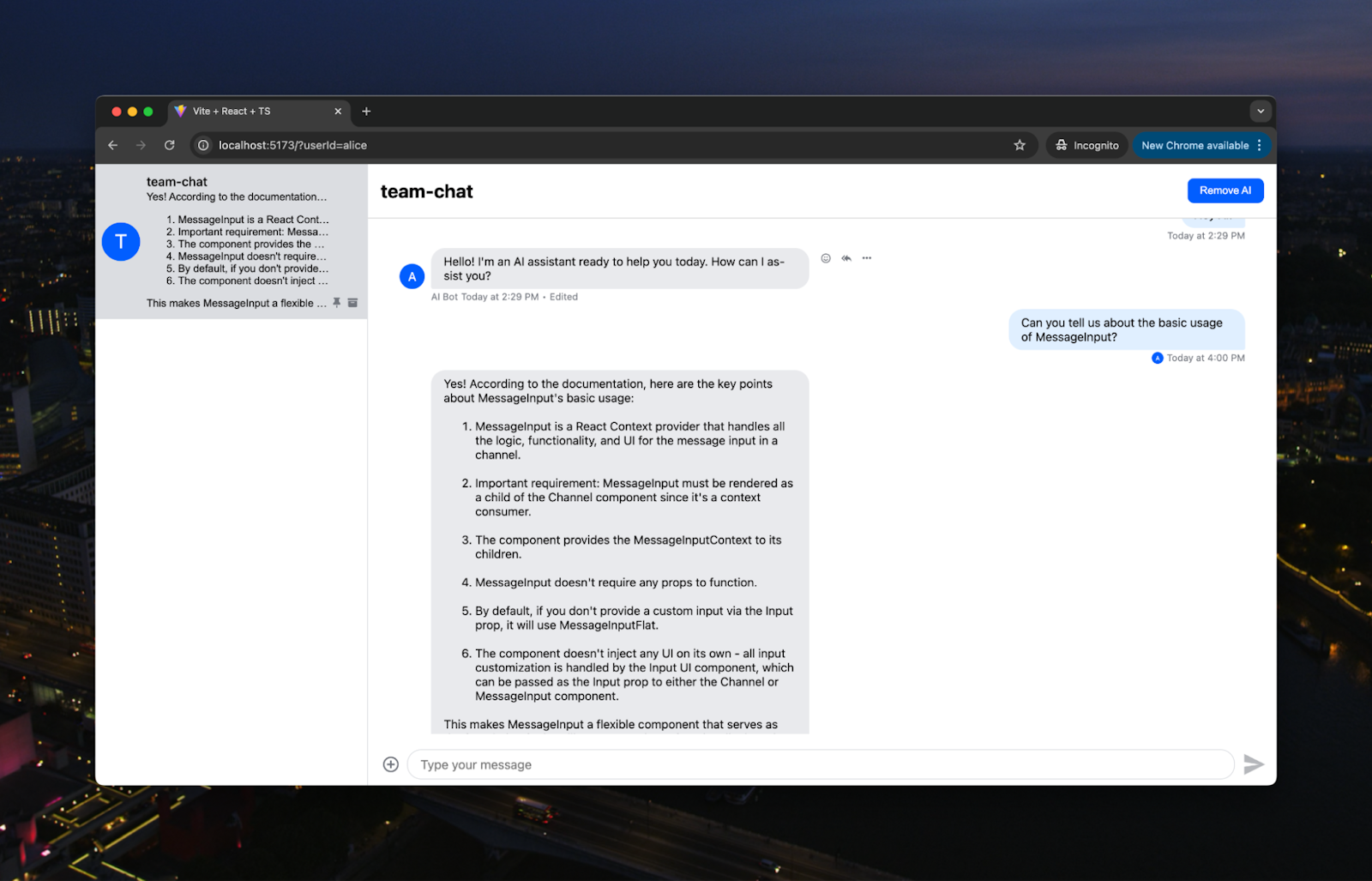Send the message using the send arrow
Viewport: 1372px width, 881px height.
[1254, 763]
